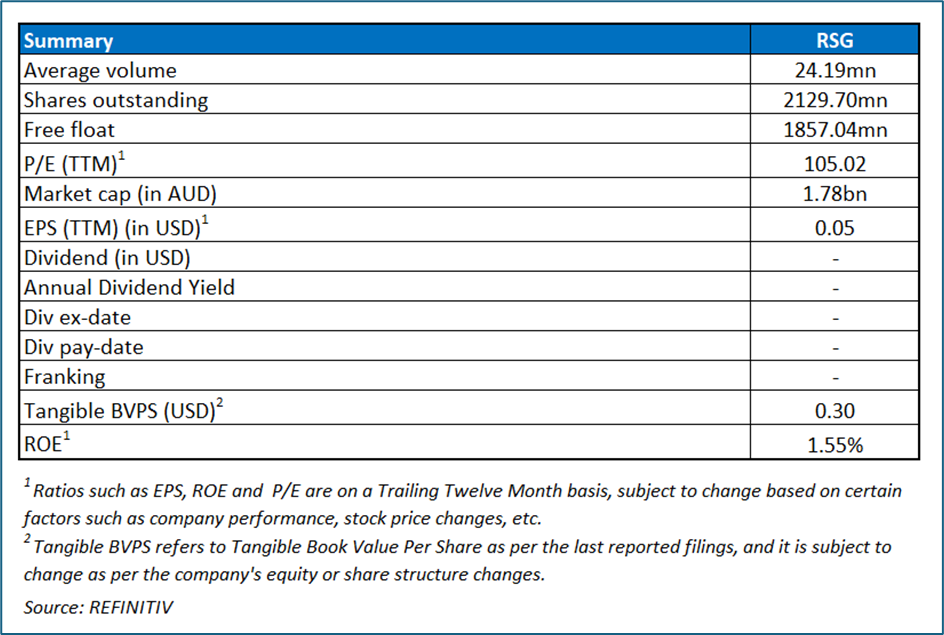Select the 0.30 tangible BVPS value

pos(835,410)
